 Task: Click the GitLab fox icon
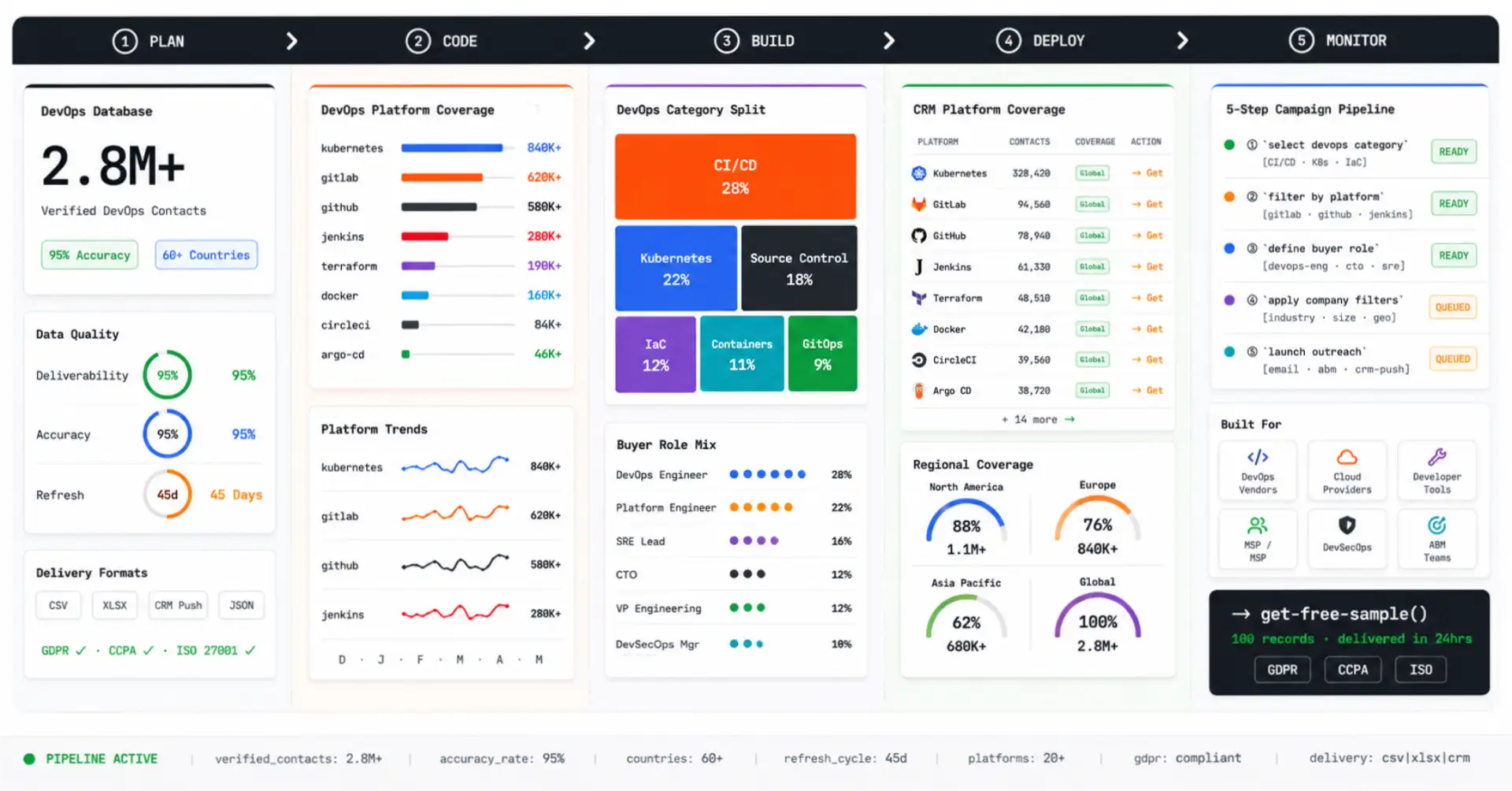(x=918, y=204)
